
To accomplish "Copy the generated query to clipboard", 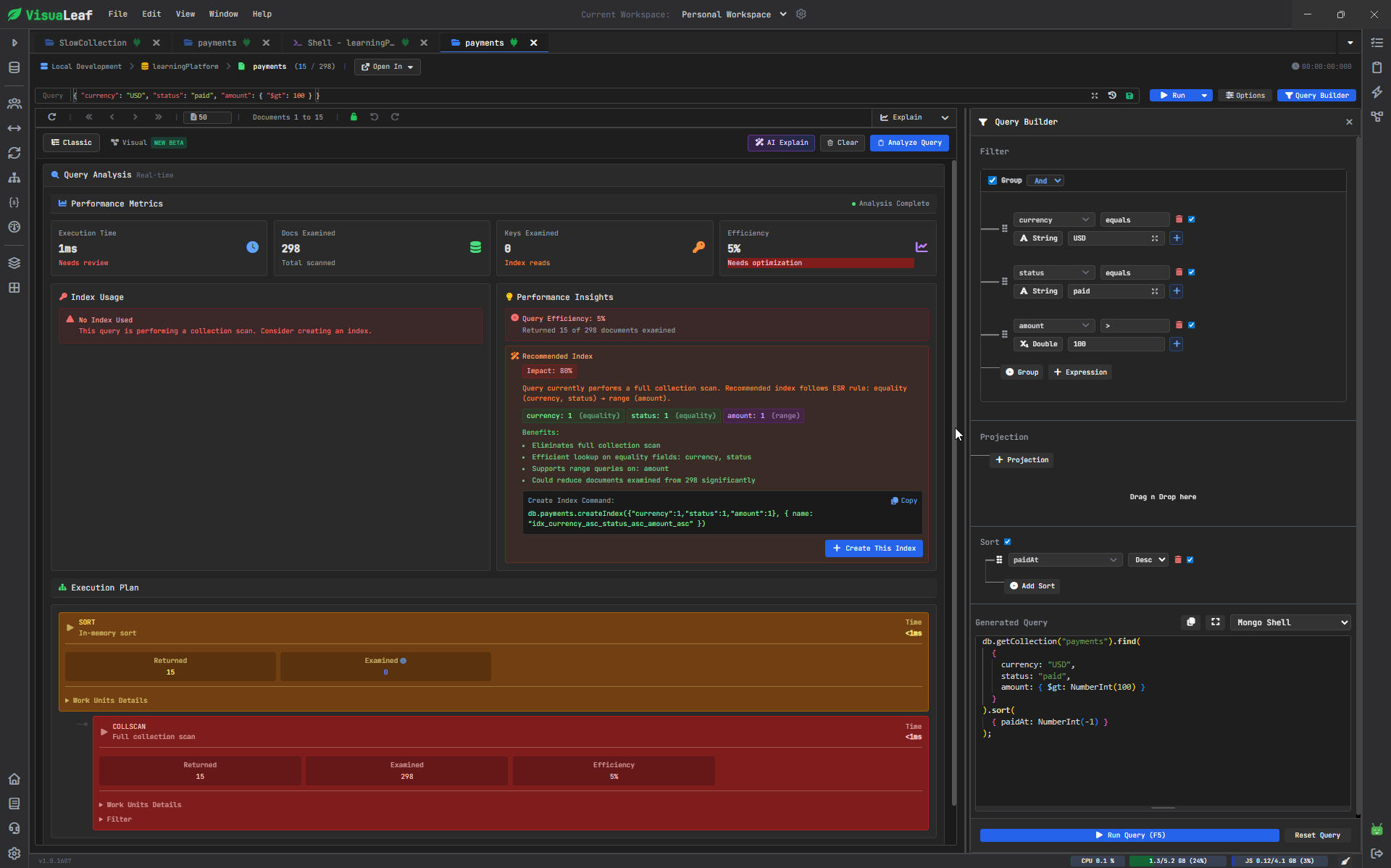I will (x=1190, y=622).
